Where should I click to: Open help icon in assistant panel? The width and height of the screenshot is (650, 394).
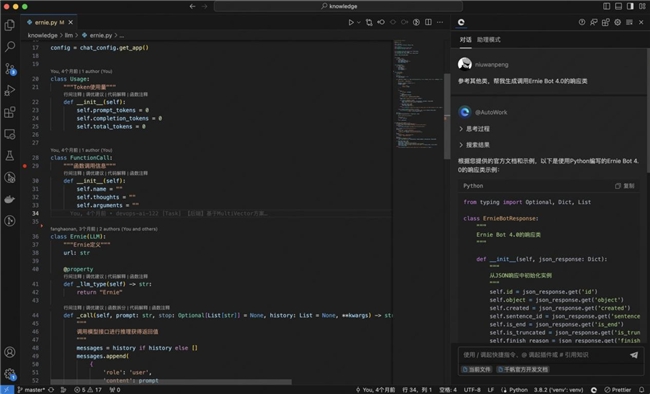click(x=582, y=22)
